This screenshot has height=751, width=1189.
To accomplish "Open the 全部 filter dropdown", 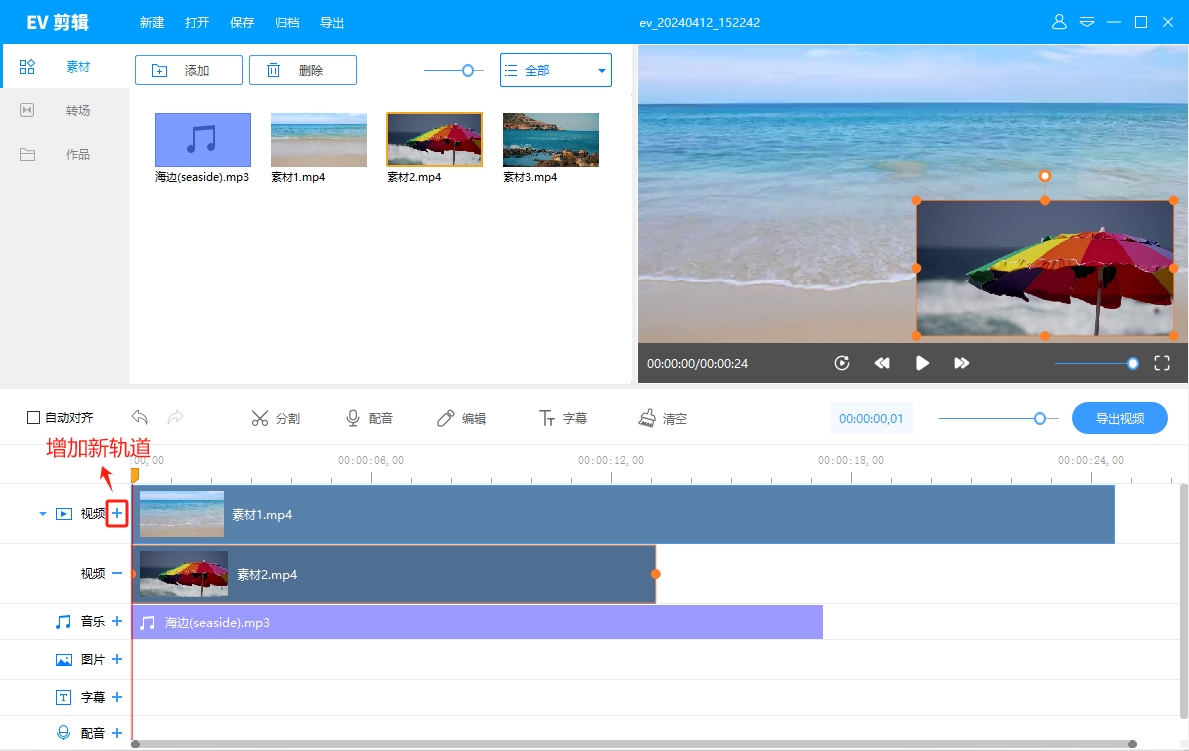I will click(555, 71).
